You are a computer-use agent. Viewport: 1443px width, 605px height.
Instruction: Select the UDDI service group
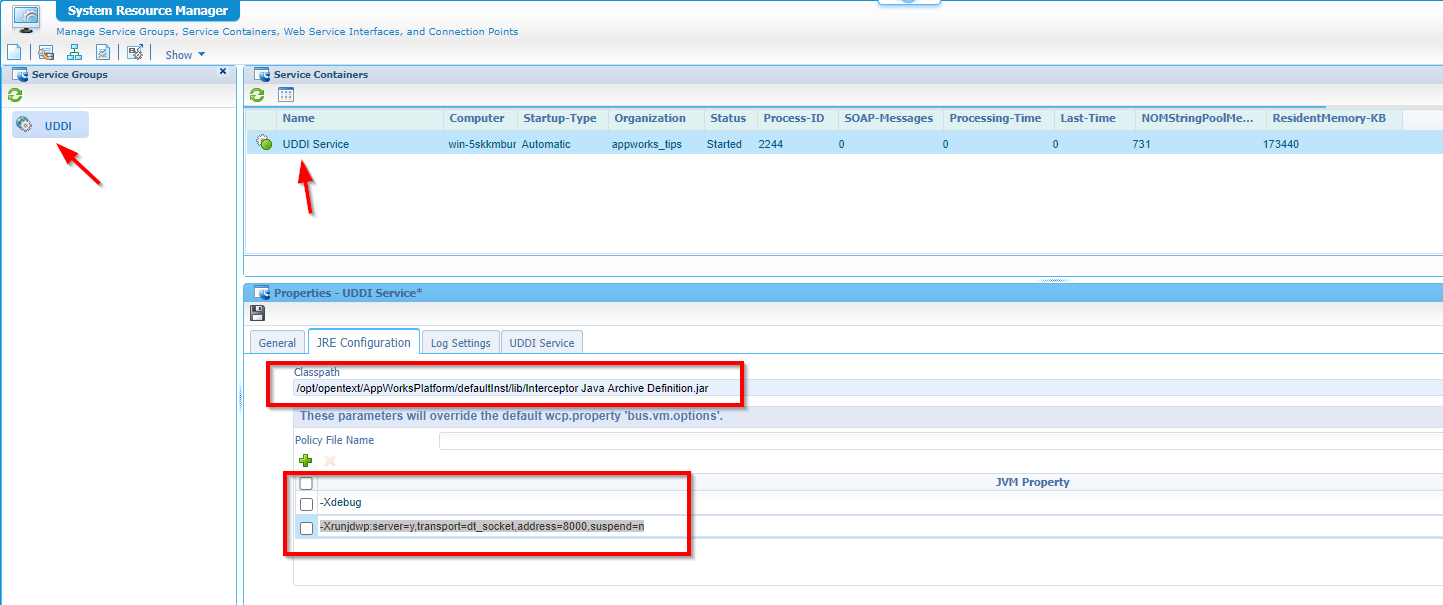click(57, 125)
